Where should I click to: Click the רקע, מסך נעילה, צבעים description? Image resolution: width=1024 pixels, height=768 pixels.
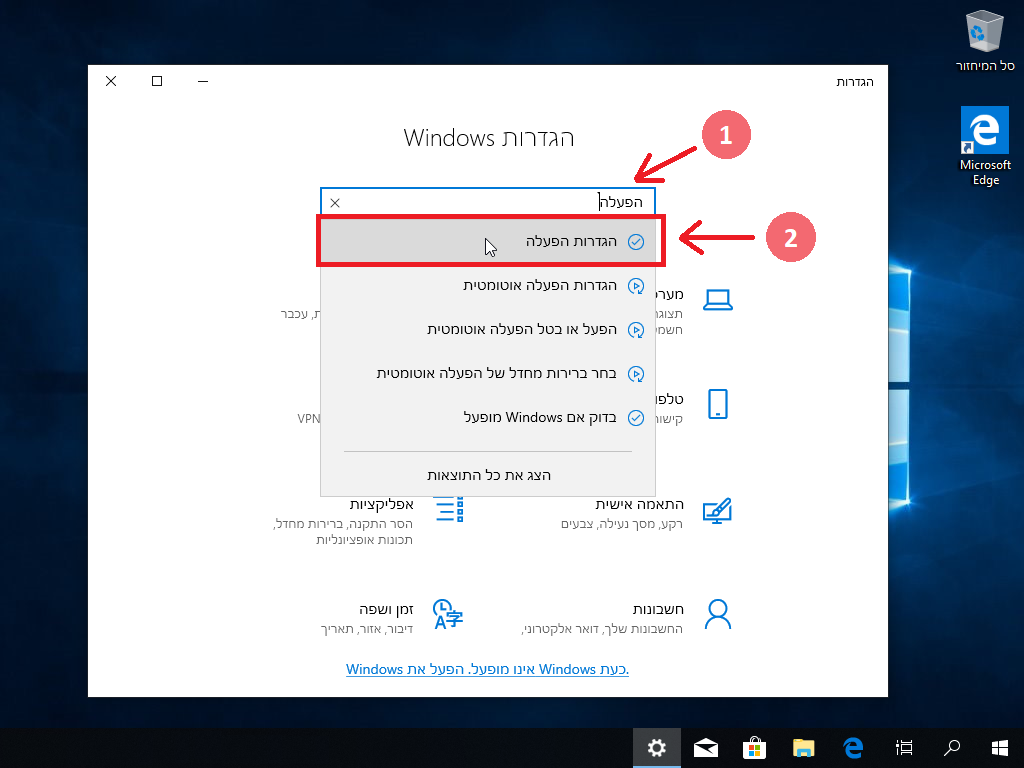coord(622,524)
